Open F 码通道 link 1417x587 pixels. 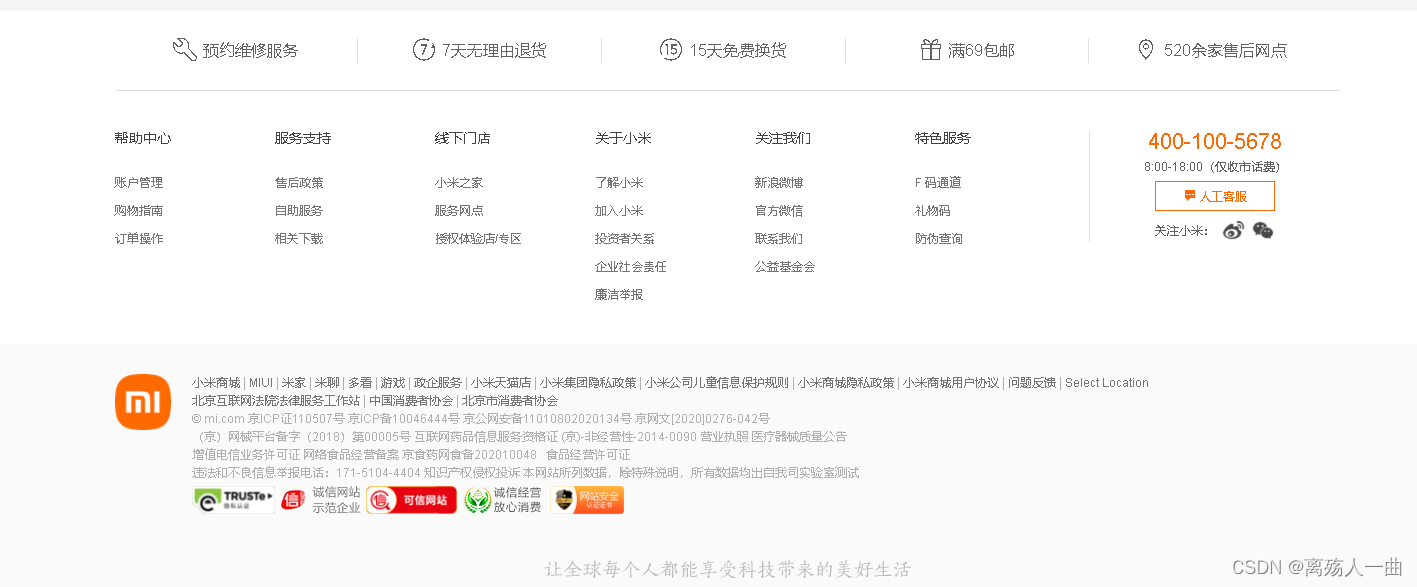click(x=938, y=183)
